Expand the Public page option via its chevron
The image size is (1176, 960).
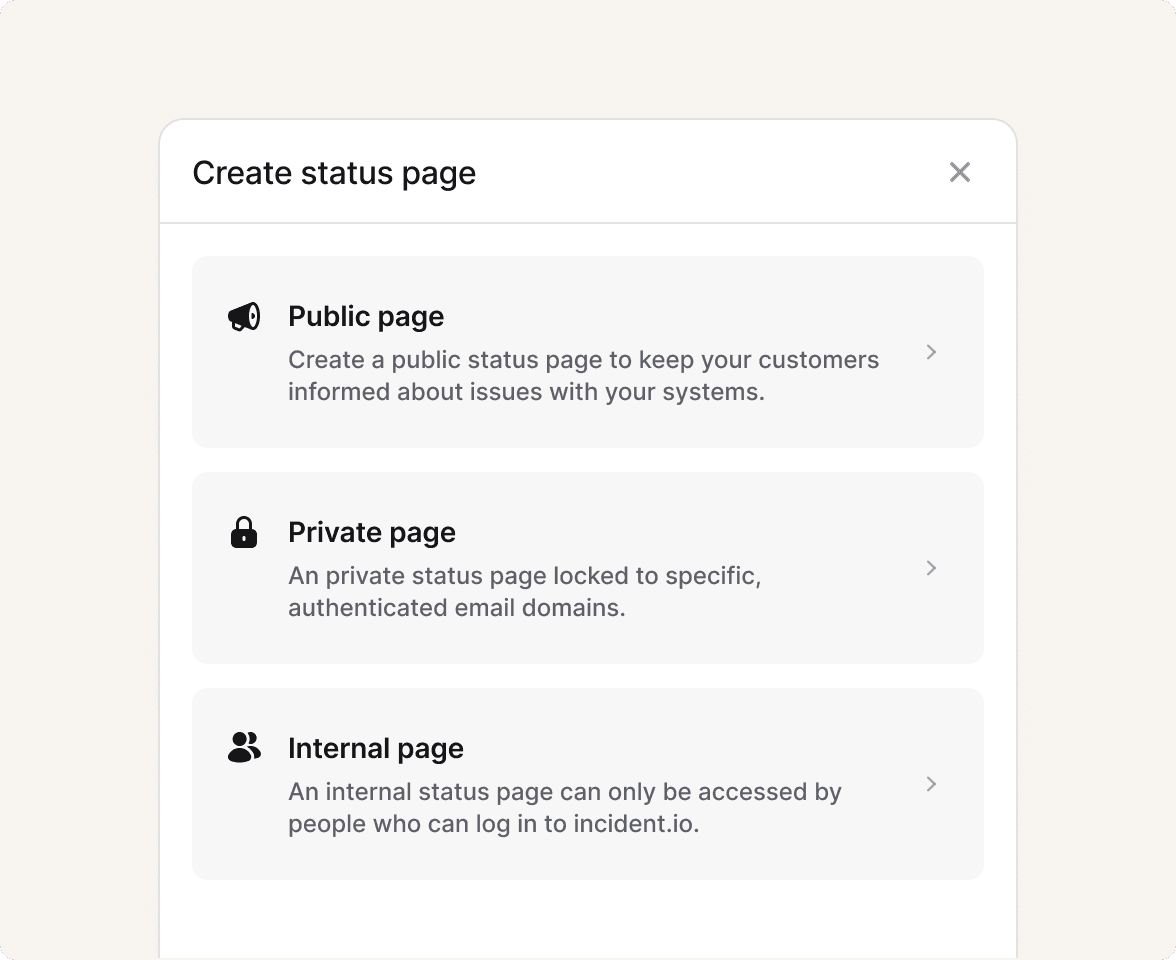point(931,352)
